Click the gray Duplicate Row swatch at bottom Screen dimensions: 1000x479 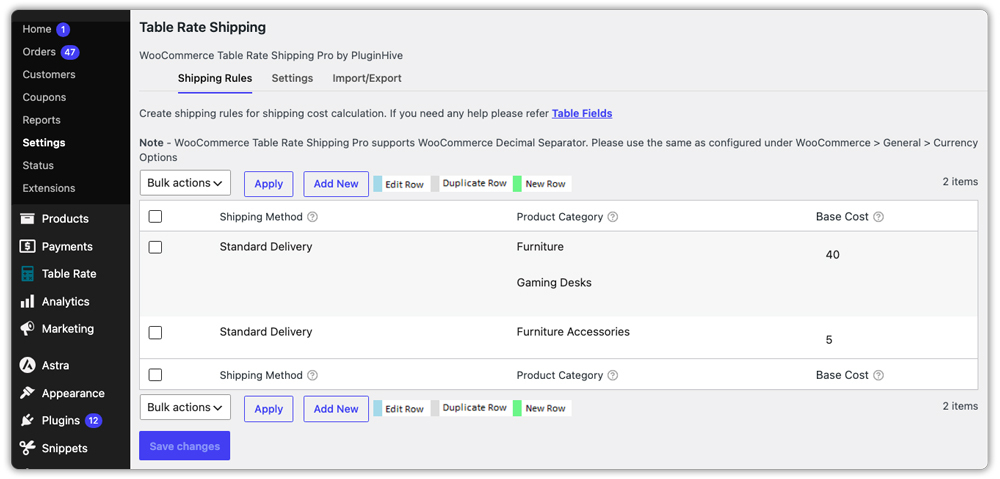pos(435,408)
